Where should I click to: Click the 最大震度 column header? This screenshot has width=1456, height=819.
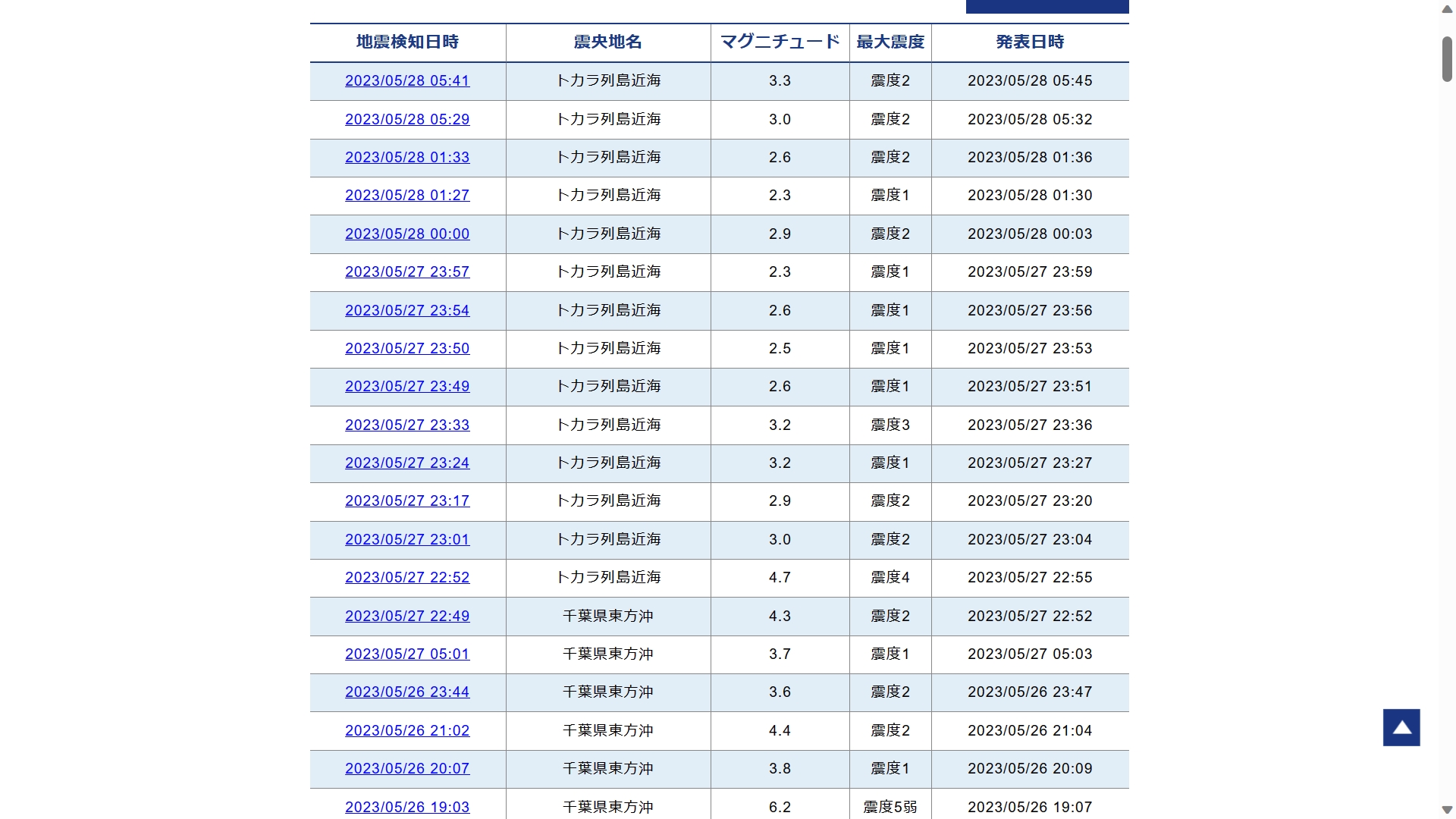click(x=890, y=42)
